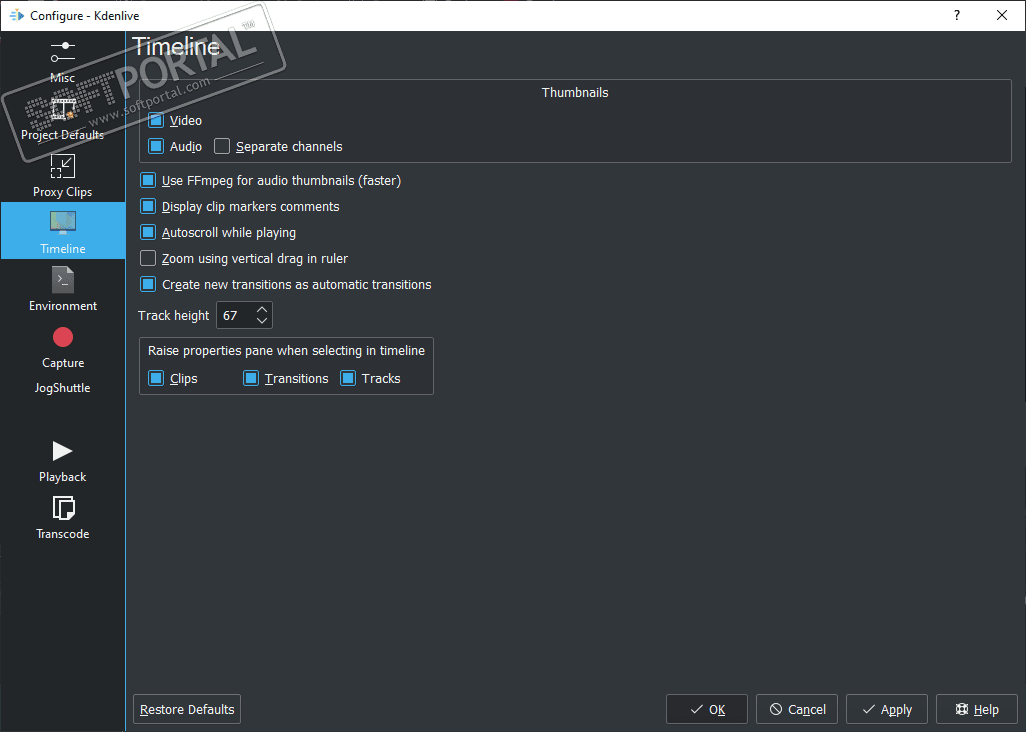Open Project Defaults film icon
The image size is (1026, 732).
click(x=63, y=109)
